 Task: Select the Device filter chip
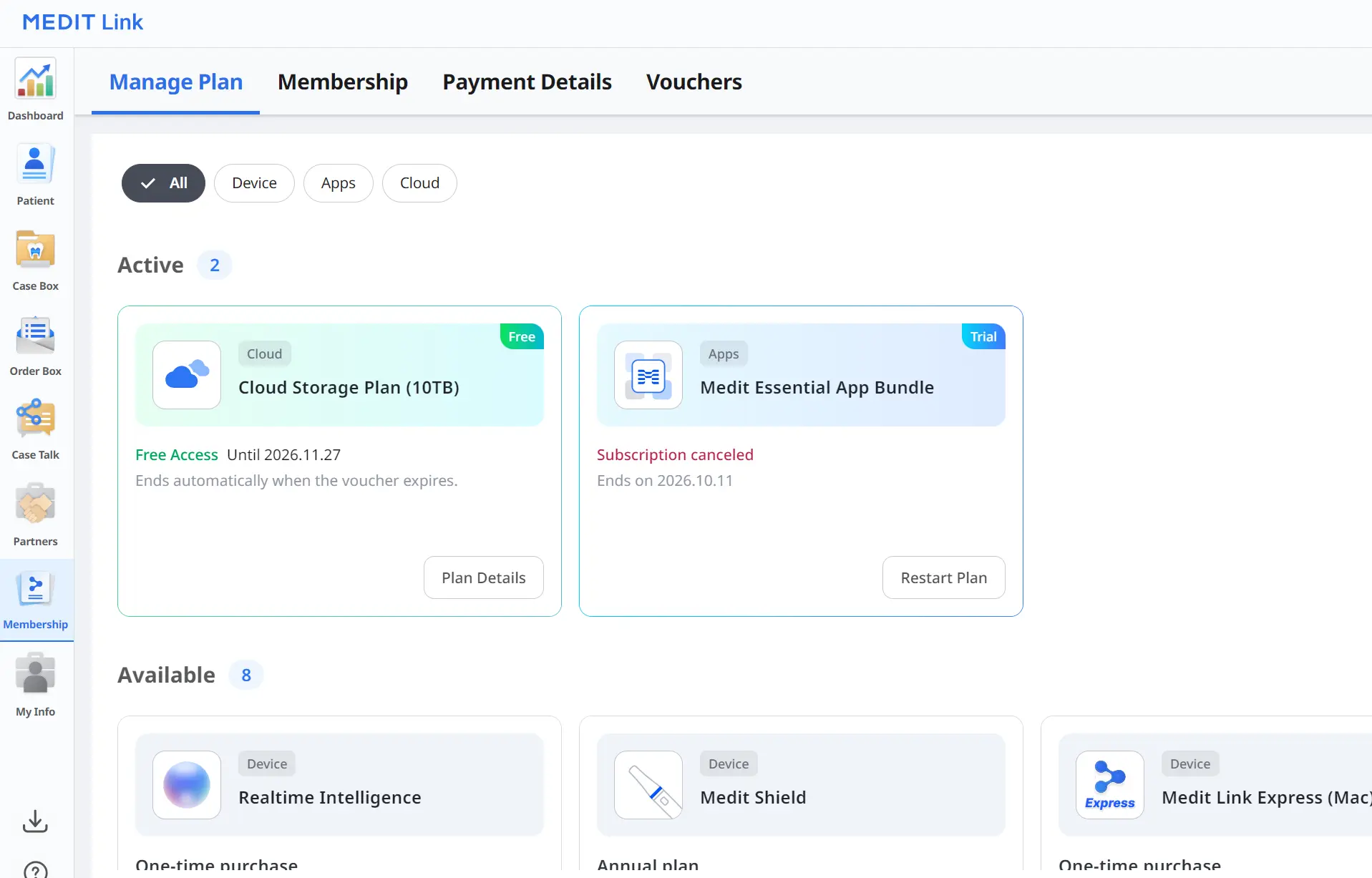coord(254,183)
